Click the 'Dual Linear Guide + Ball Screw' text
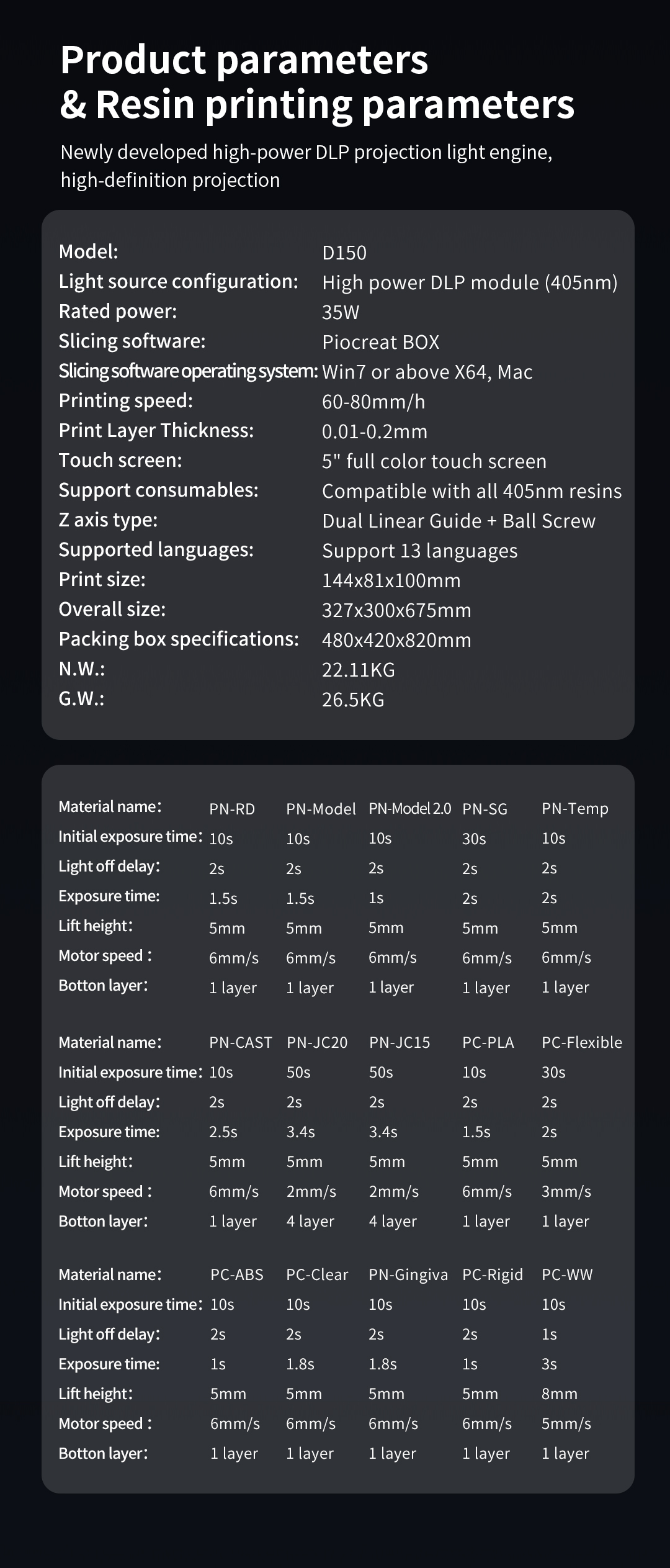Viewport: 670px width, 1568px height. click(458, 521)
